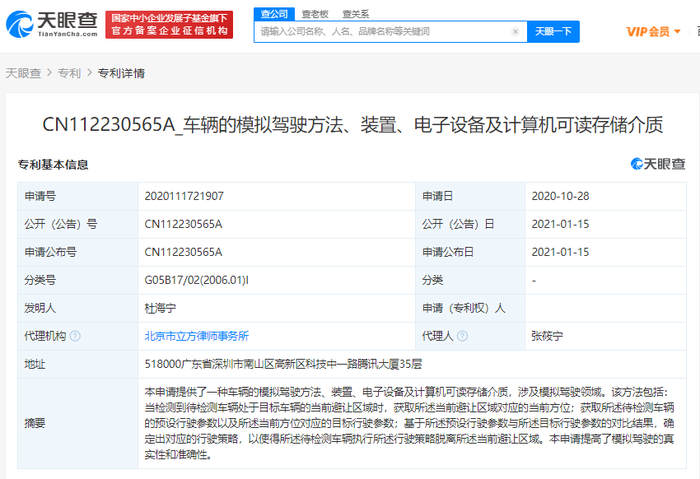Select the 专利详情 breadcrumb text

(x=121, y=73)
